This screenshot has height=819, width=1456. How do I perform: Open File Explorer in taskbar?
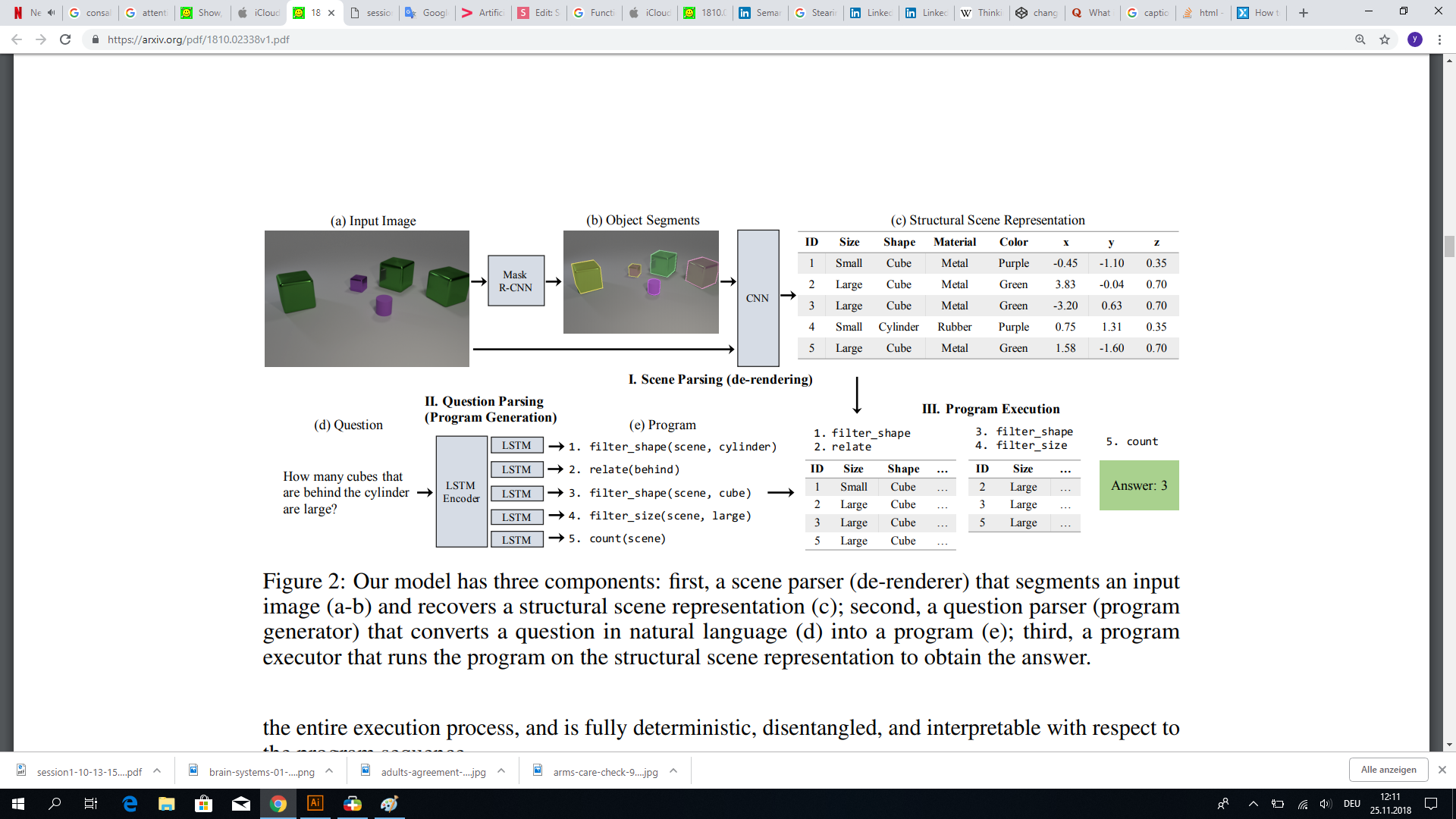pyautogui.click(x=166, y=804)
